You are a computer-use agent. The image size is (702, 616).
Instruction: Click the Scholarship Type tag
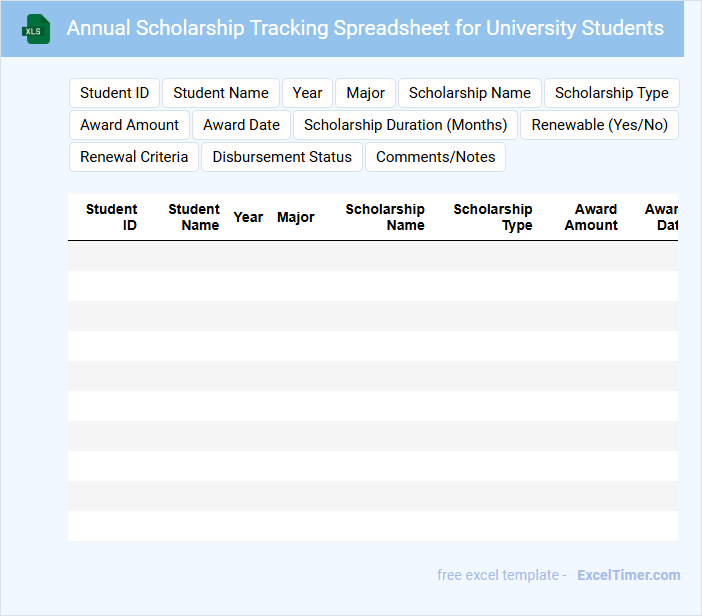611,93
